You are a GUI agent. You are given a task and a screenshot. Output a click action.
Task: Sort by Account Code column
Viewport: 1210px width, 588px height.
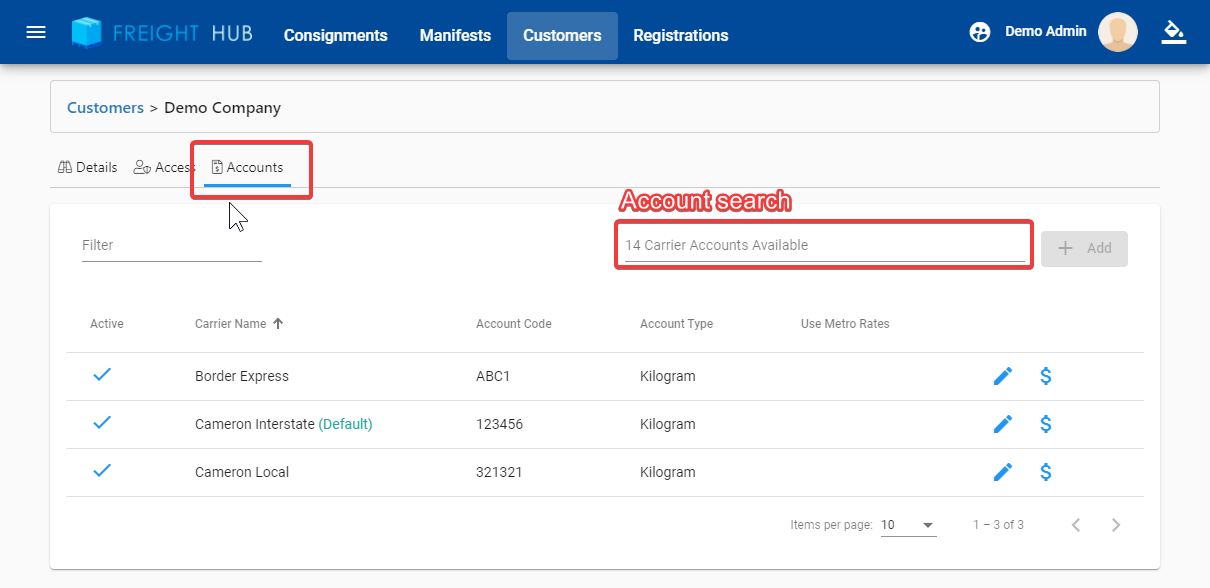pyautogui.click(x=514, y=324)
